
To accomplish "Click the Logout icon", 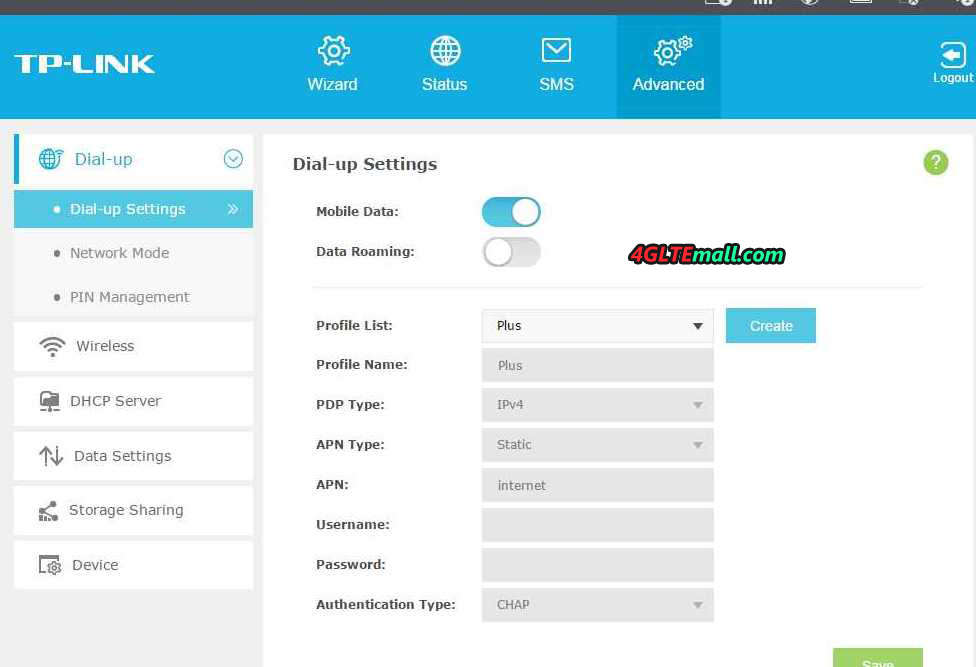I will pos(952,56).
